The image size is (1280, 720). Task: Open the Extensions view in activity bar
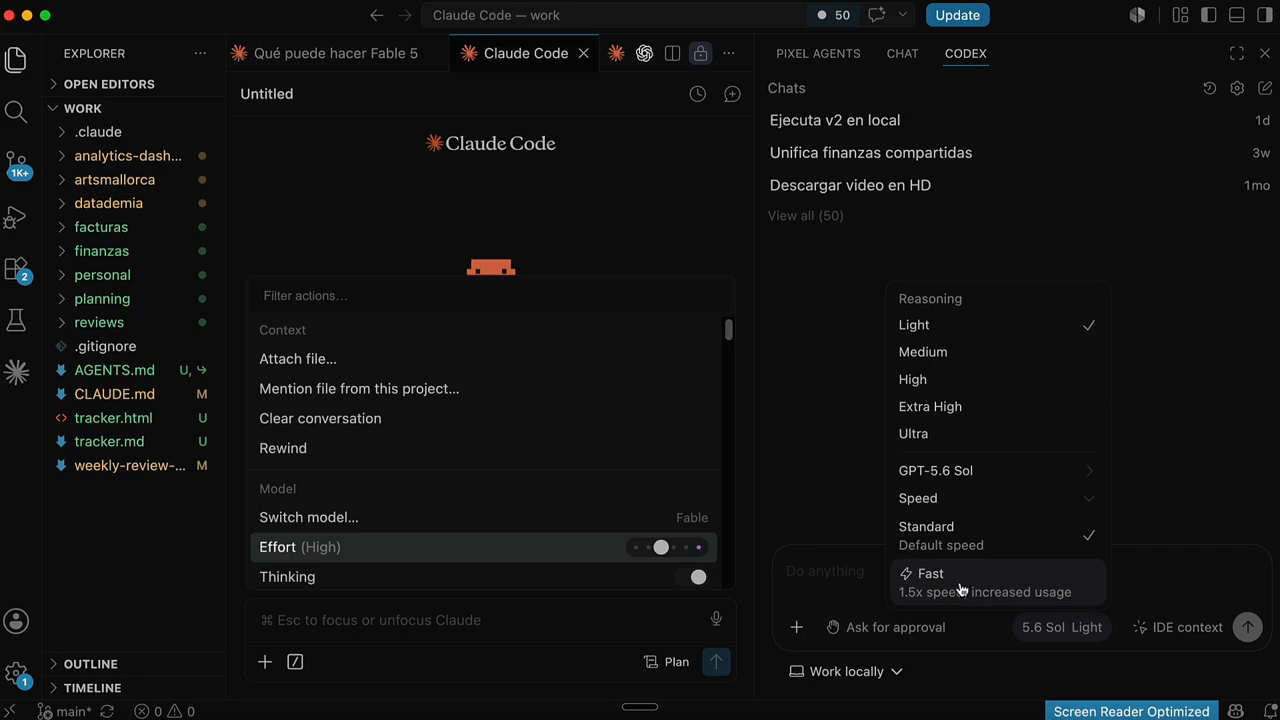(x=17, y=269)
